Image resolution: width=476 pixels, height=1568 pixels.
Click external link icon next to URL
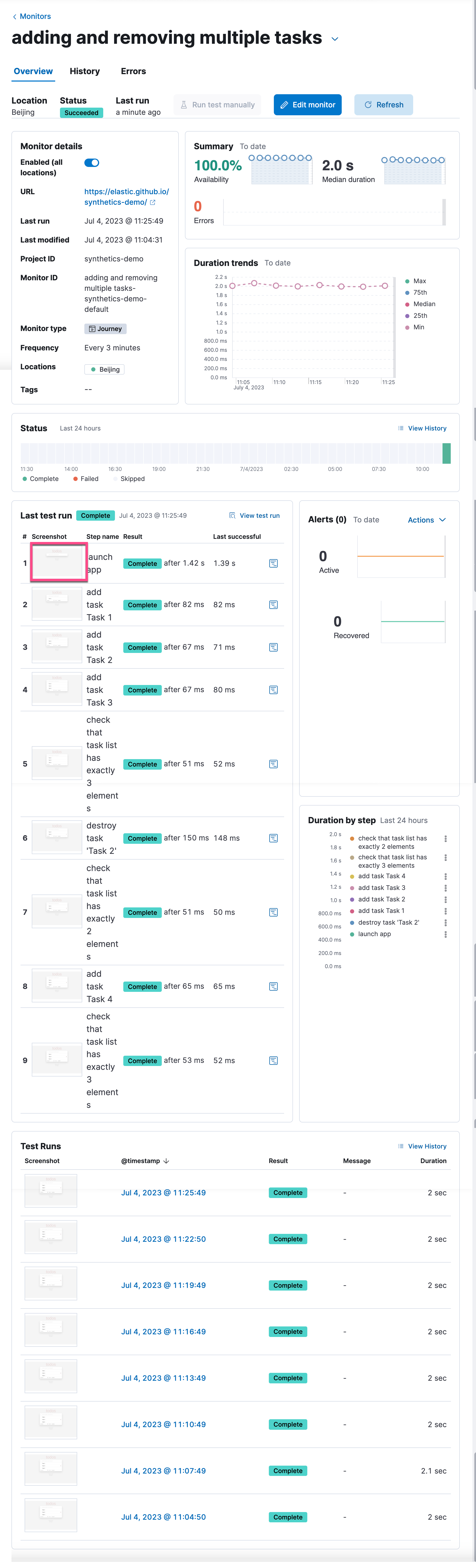pyautogui.click(x=153, y=203)
